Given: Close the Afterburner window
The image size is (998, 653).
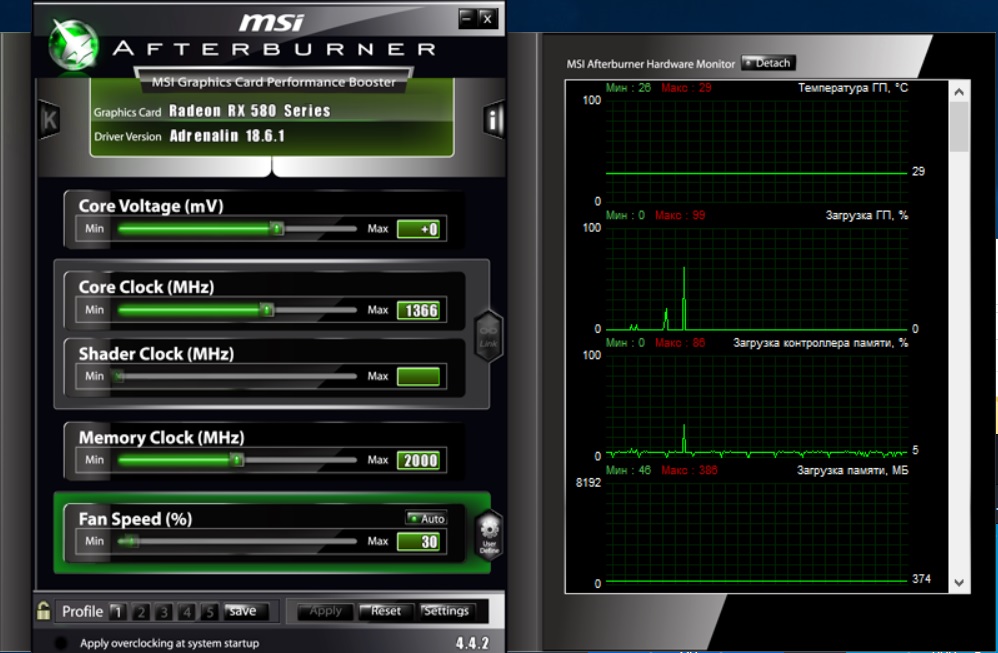Looking at the screenshot, I should tap(487, 18).
